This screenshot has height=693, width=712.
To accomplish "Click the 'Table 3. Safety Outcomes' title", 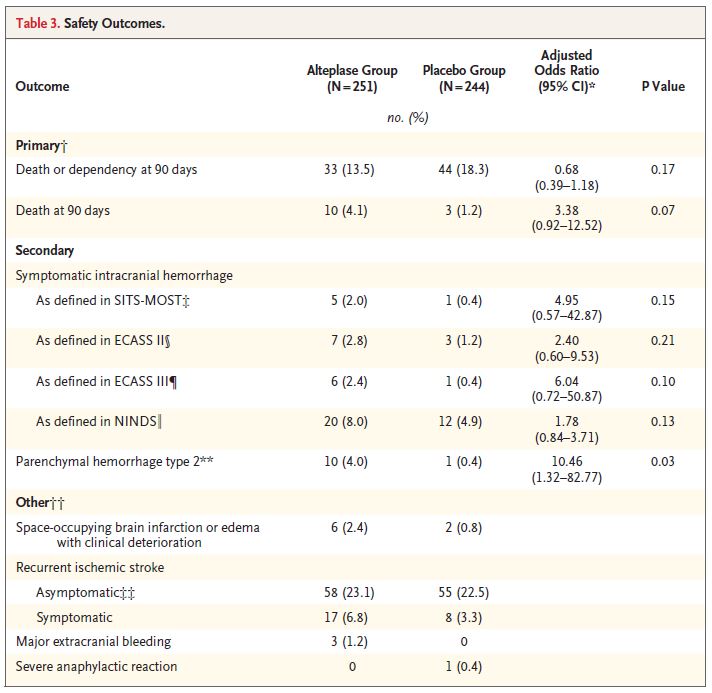I will point(90,23).
